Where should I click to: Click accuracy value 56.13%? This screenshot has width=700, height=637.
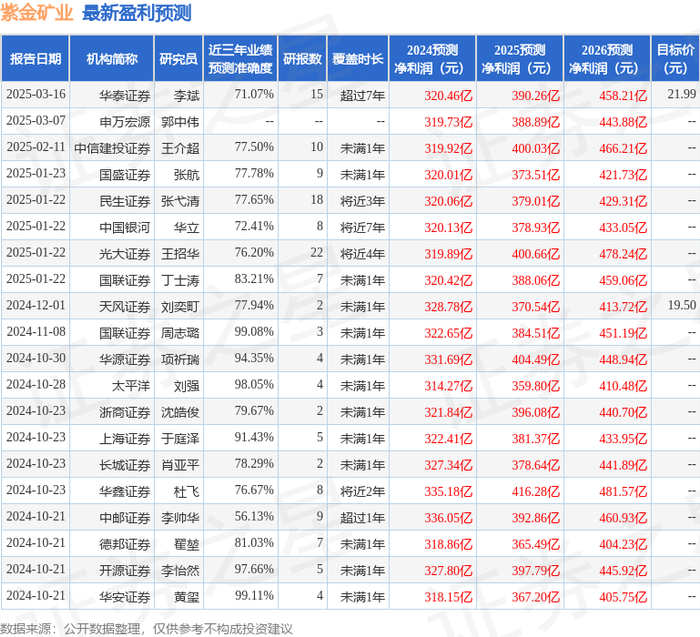[x=254, y=516]
